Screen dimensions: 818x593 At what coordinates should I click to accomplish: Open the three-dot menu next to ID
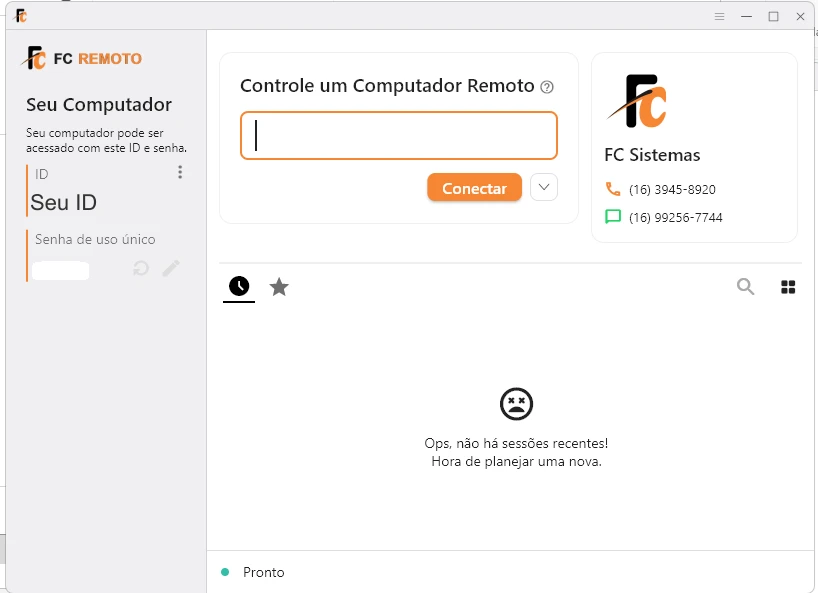tap(180, 172)
